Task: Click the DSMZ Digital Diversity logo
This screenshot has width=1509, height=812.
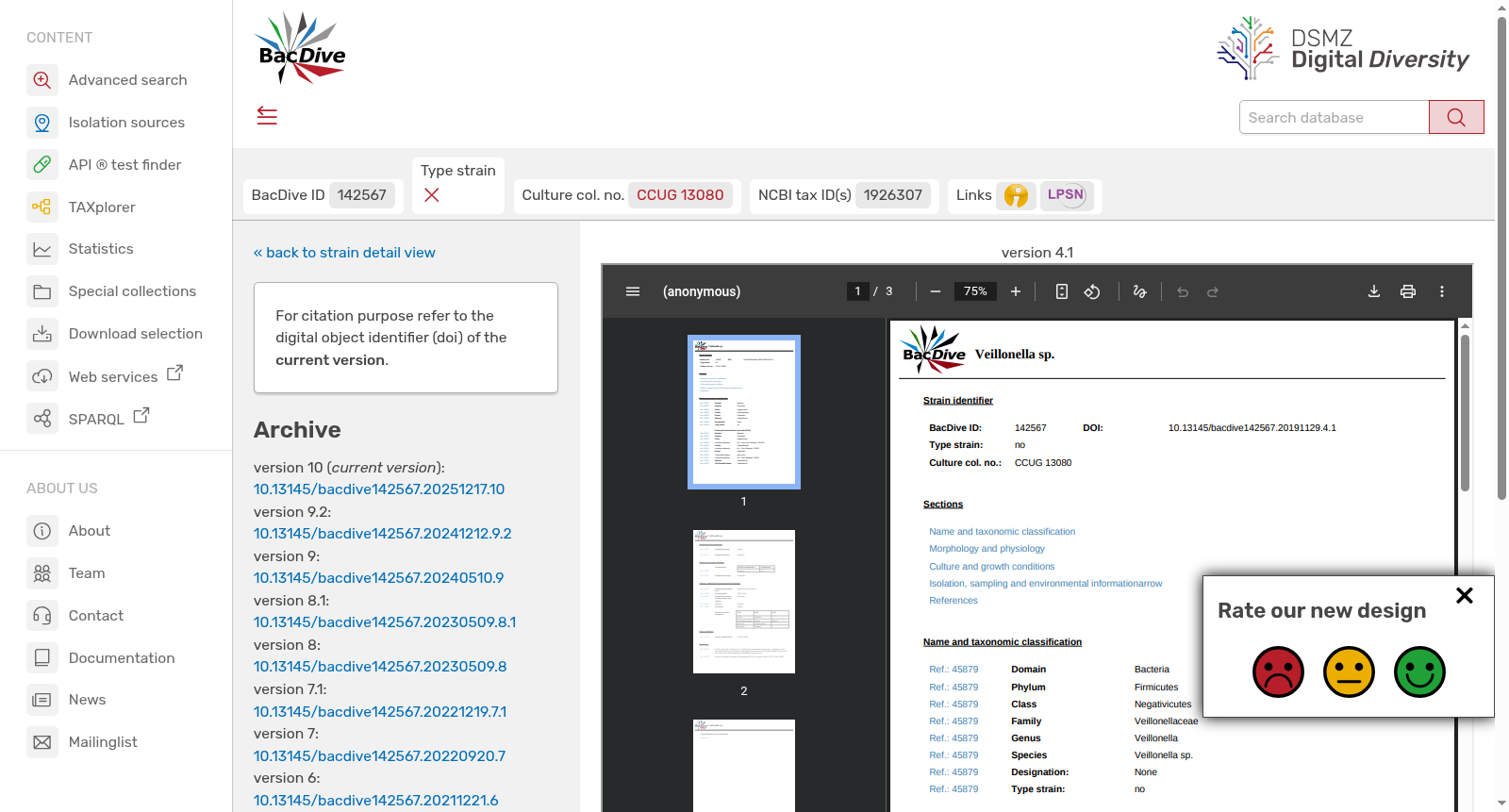Action: (x=1343, y=48)
